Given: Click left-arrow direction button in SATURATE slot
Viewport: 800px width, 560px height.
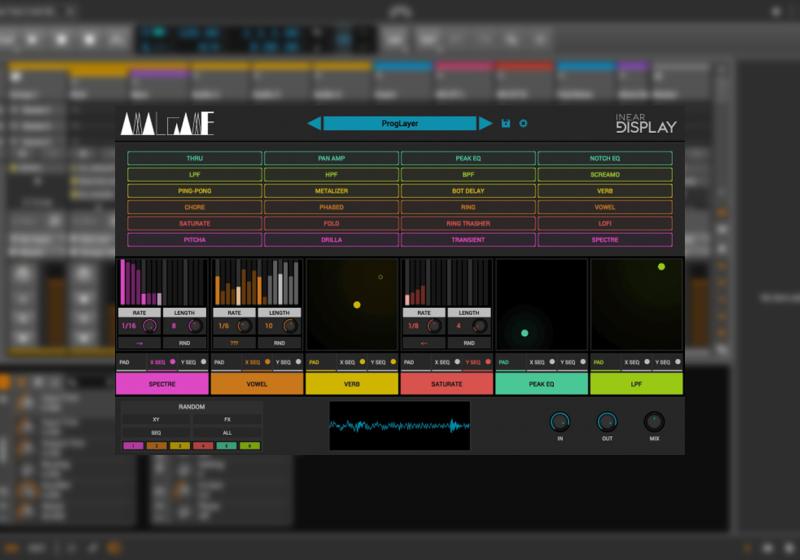Looking at the screenshot, I should point(423,342).
